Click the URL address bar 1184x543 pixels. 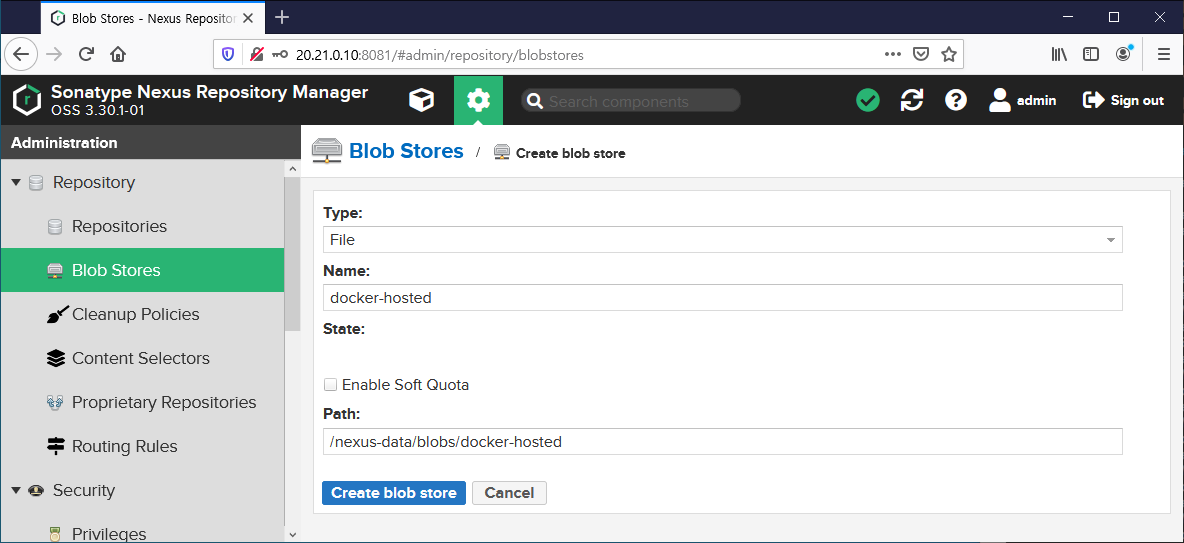pyautogui.click(x=589, y=54)
